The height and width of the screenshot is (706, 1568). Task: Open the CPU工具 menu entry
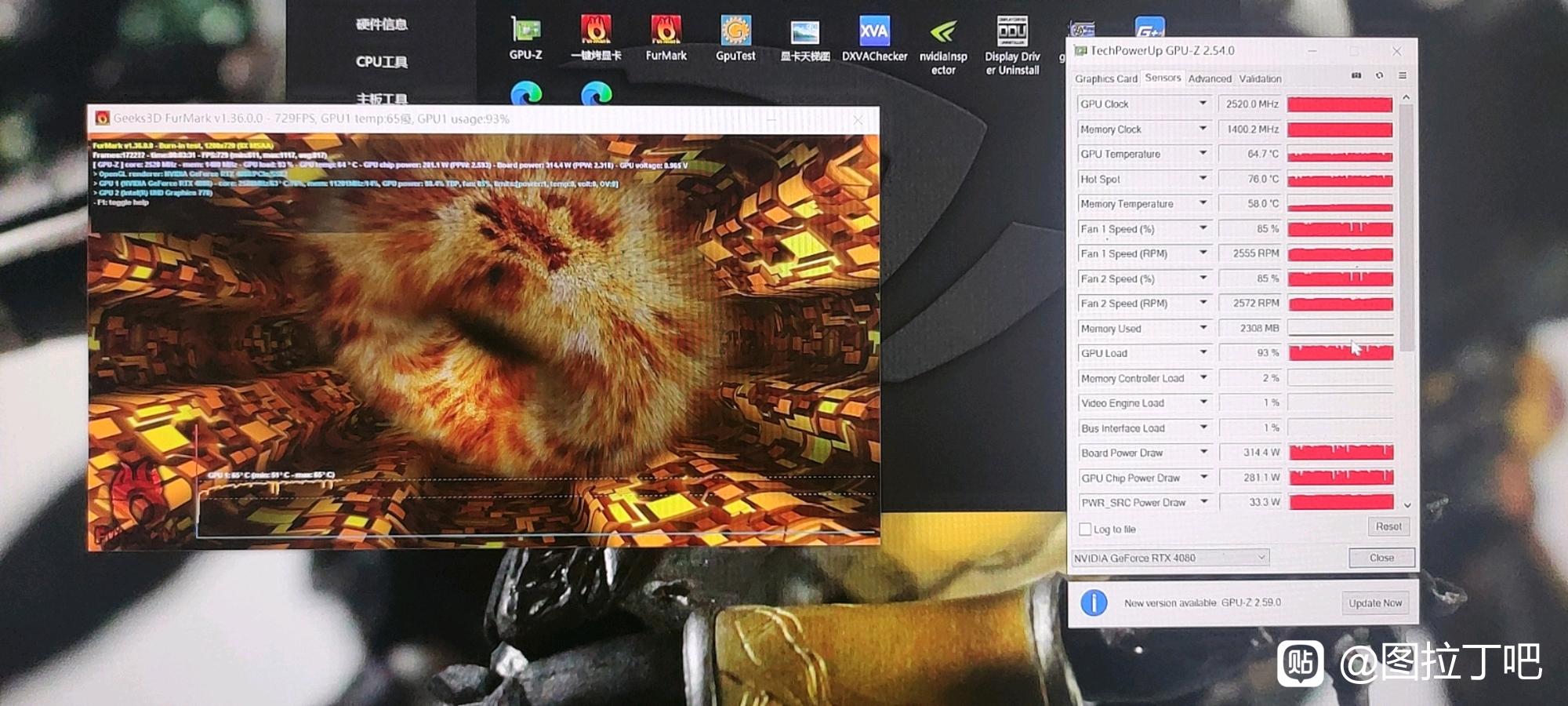[x=382, y=61]
